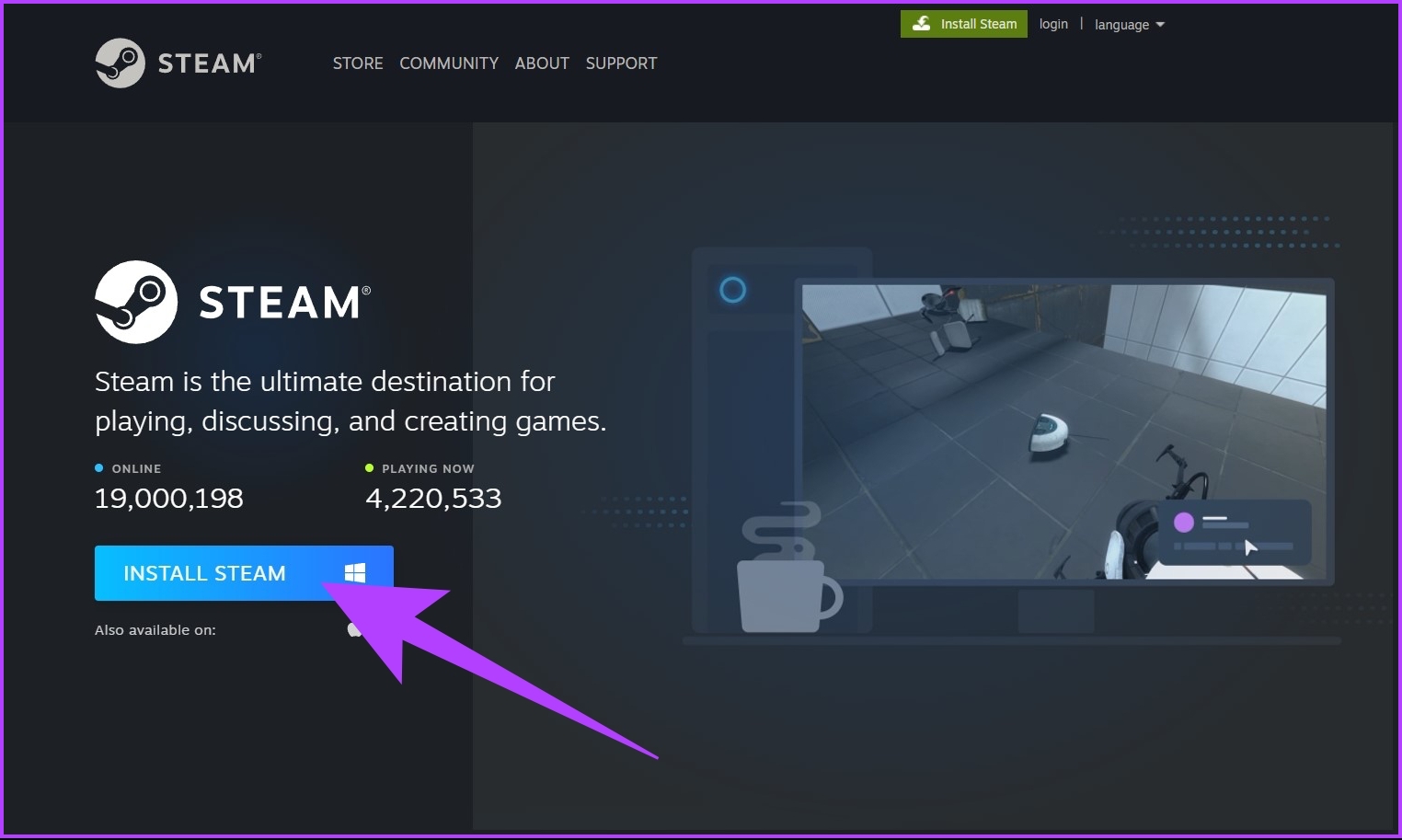
Task: Click the login link
Action: tap(1053, 24)
